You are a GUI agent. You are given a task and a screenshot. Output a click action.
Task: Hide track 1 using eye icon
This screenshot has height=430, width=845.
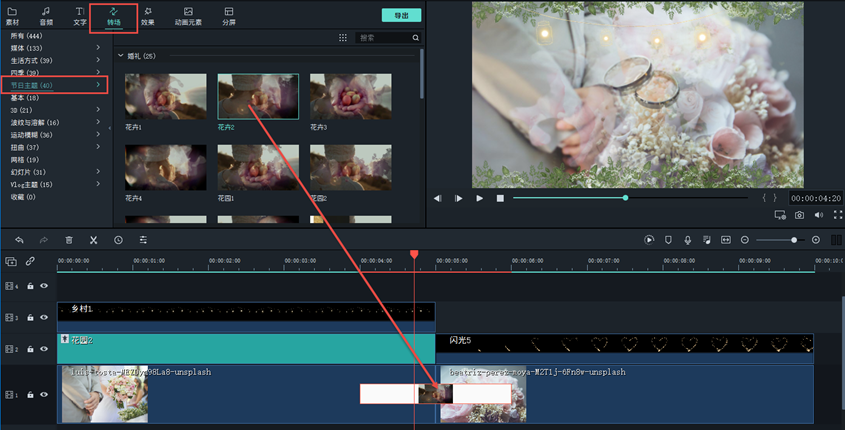click(x=44, y=395)
